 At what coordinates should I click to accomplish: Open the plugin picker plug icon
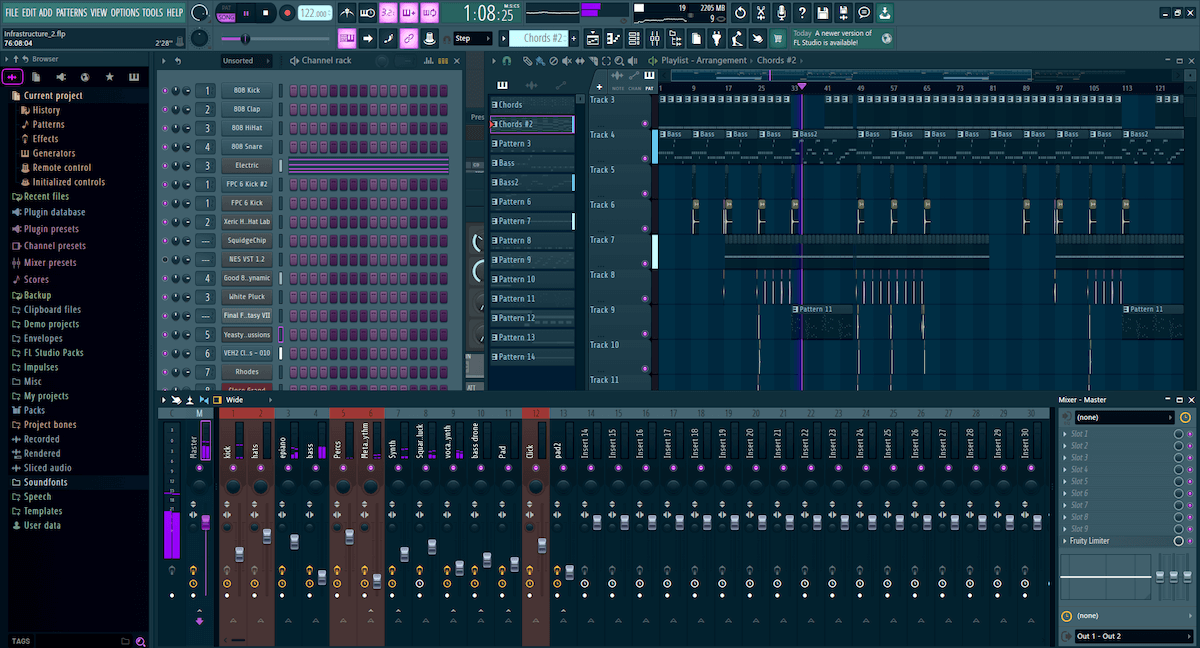pyautogui.click(x=716, y=39)
